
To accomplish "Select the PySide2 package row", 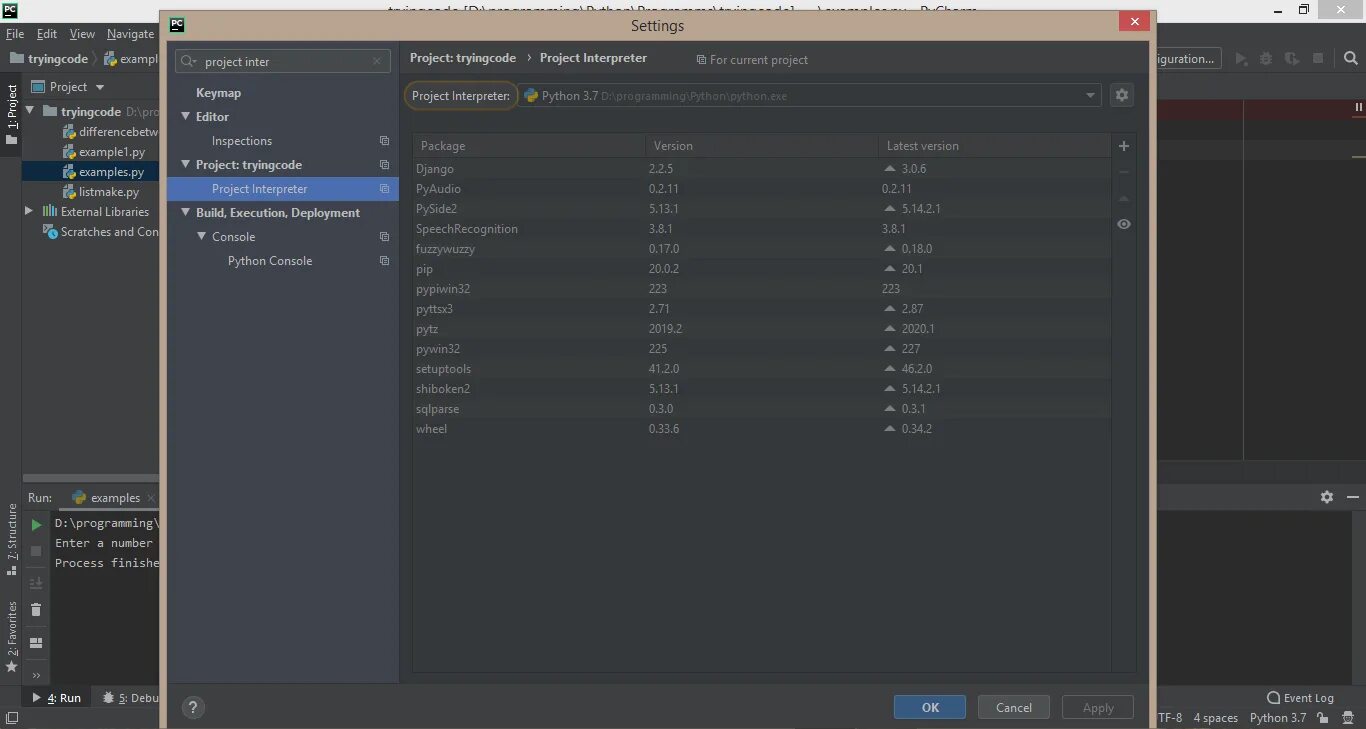I will 762,209.
